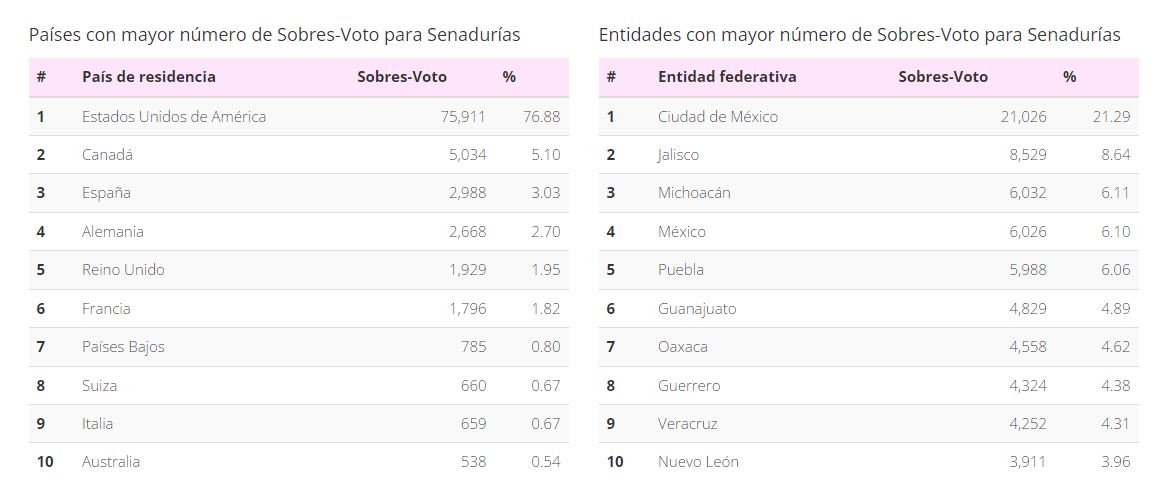Click the left table 'Sobres-Voto' header
This screenshot has width=1154, height=500.
tap(402, 77)
